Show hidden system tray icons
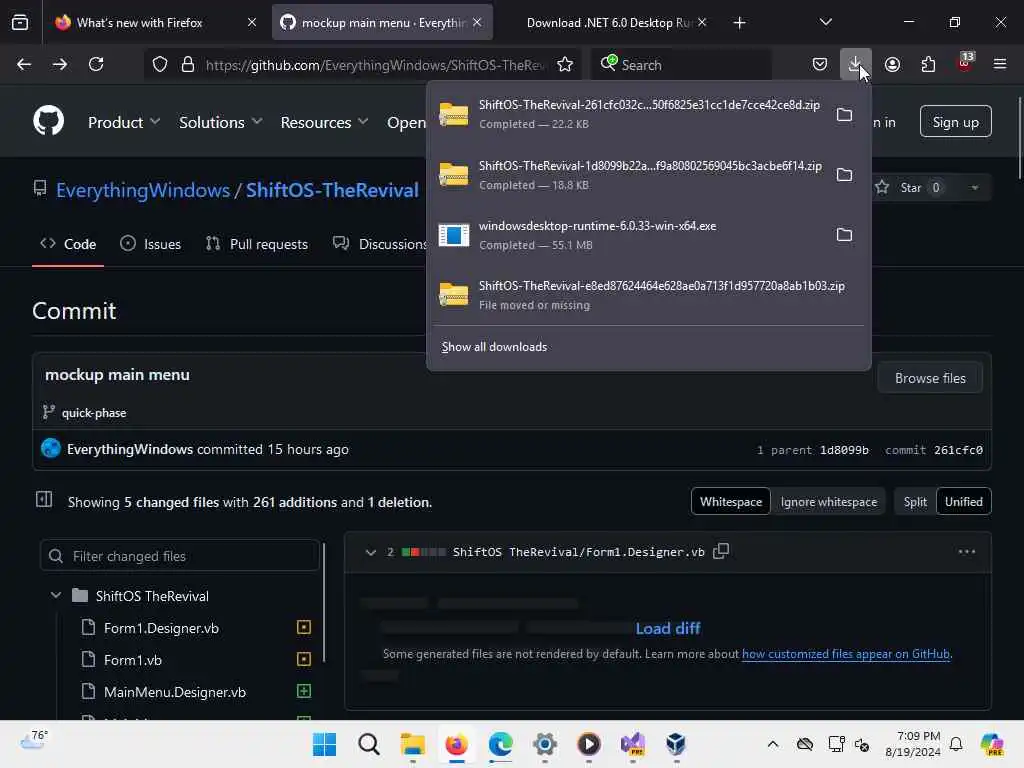Viewport: 1024px width, 768px height. click(x=773, y=744)
